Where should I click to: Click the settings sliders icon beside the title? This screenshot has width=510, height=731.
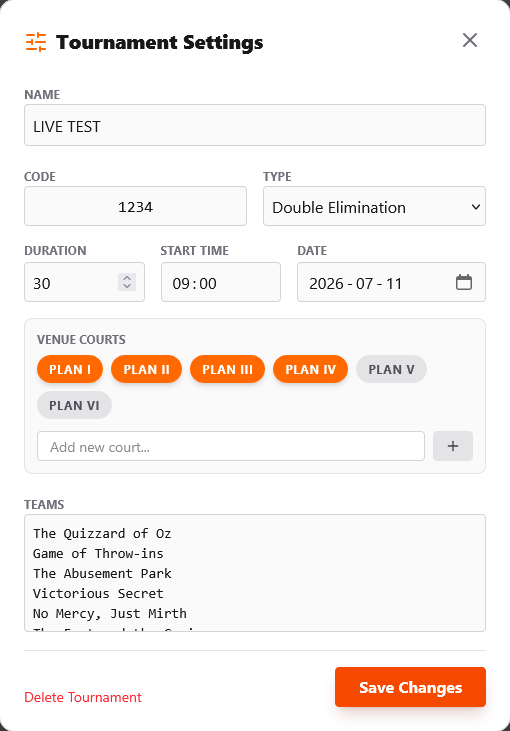[x=36, y=42]
